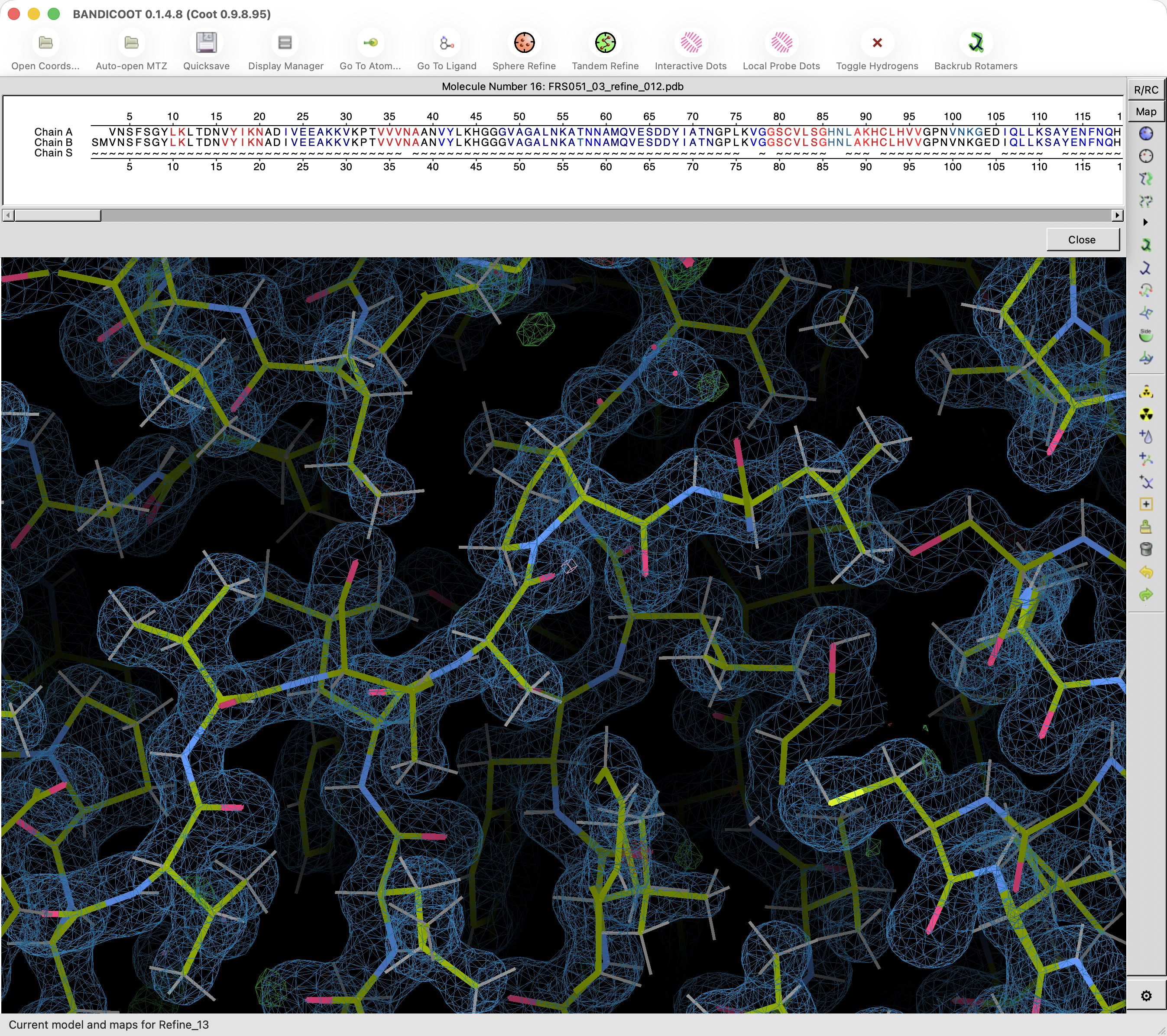
Task: Select Regularize Zone tool
Action: 1146,156
